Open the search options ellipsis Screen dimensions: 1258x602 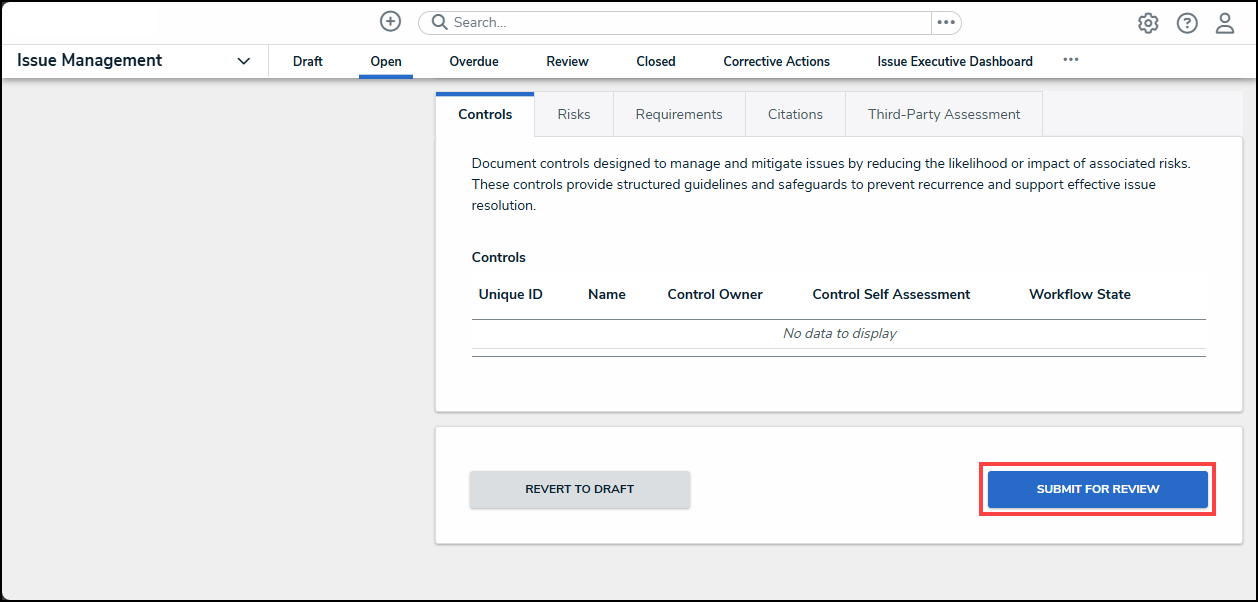click(945, 22)
